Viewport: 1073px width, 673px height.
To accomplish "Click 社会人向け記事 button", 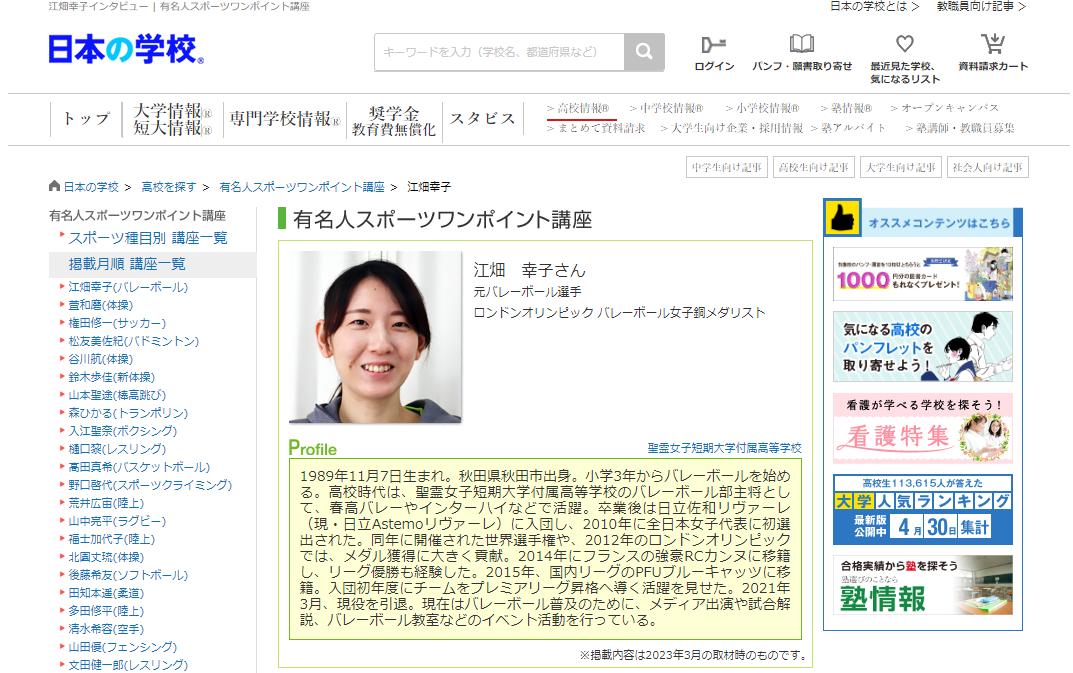I will pyautogui.click(x=987, y=167).
